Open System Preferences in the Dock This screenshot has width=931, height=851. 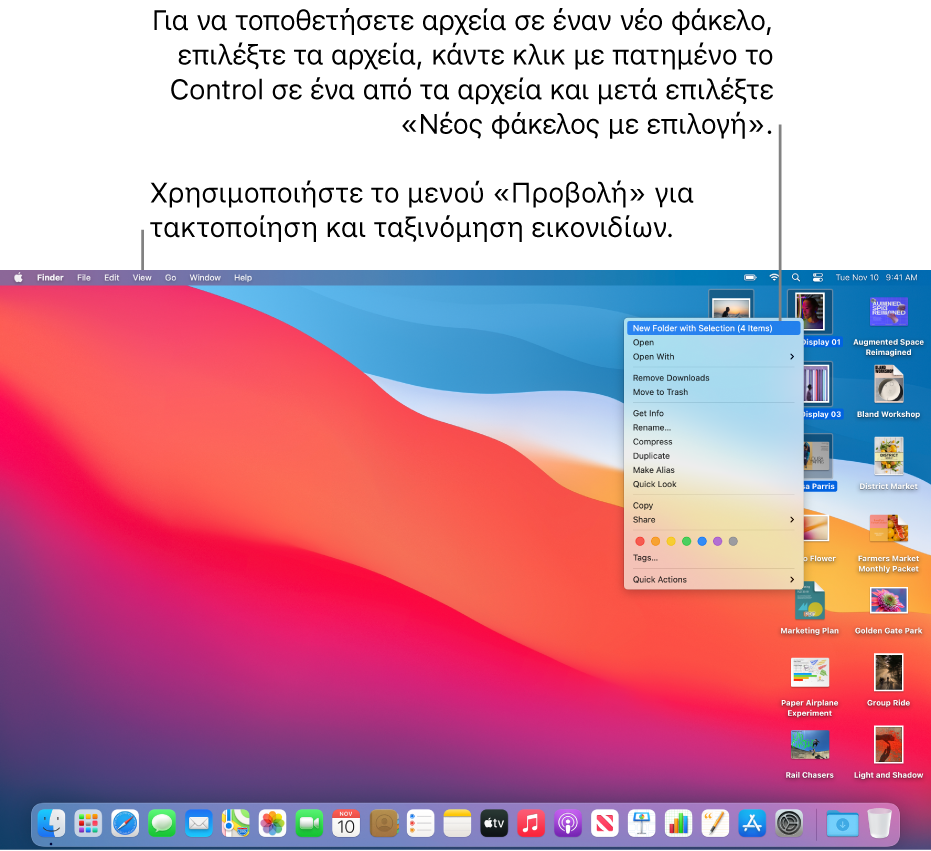(x=789, y=824)
